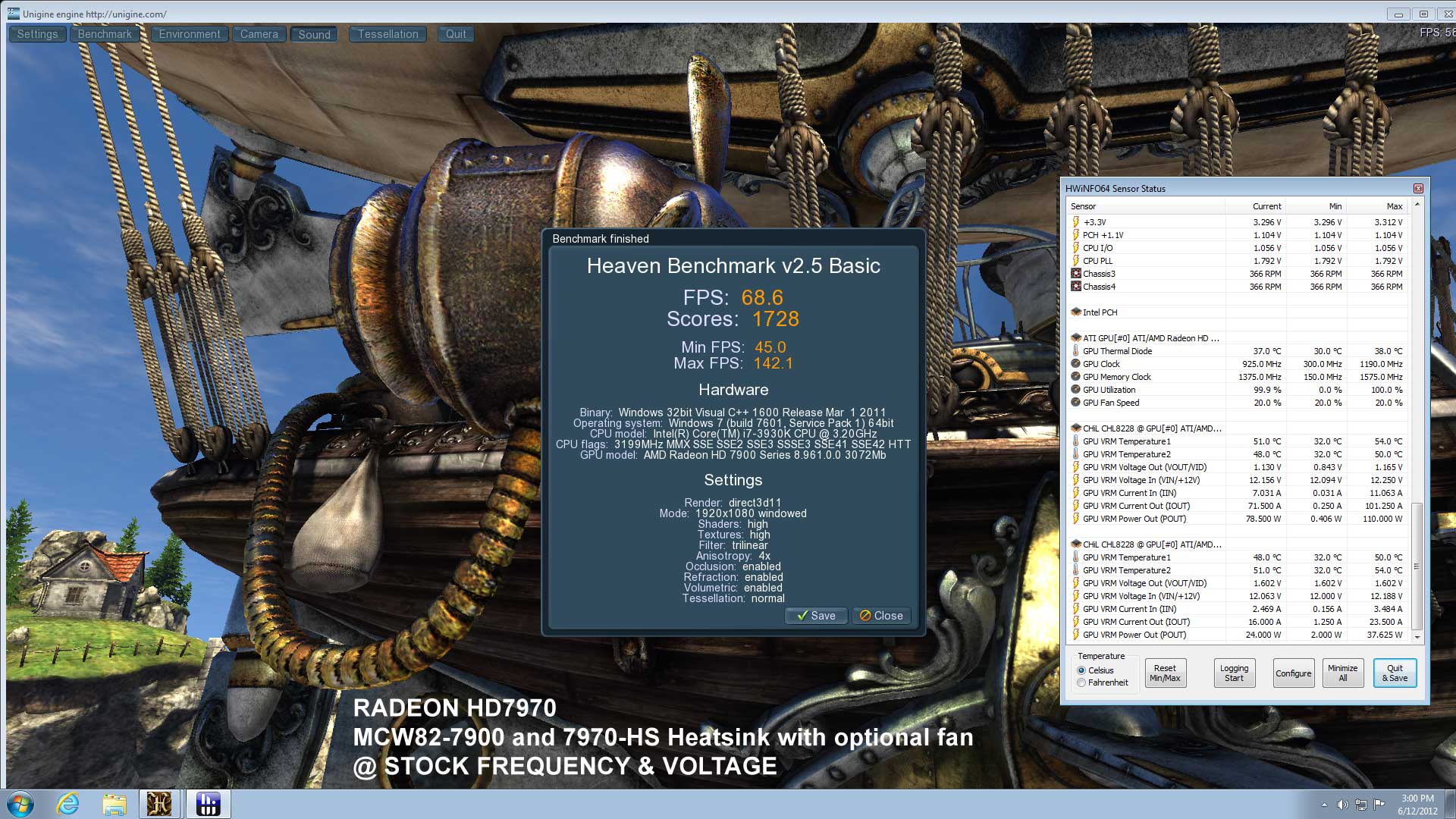Open the Settings menu in Heaven

coord(37,34)
